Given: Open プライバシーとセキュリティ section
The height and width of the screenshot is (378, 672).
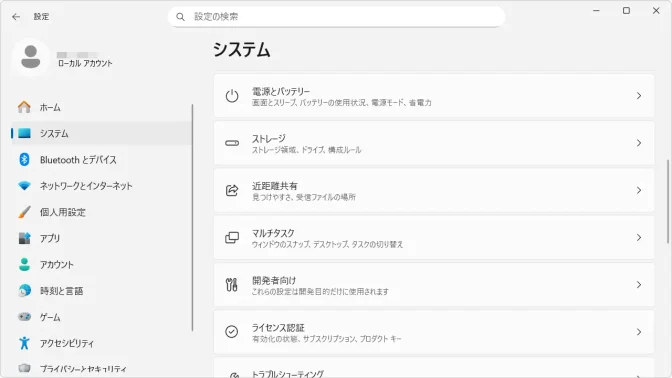Looking at the screenshot, I should click(83, 369).
